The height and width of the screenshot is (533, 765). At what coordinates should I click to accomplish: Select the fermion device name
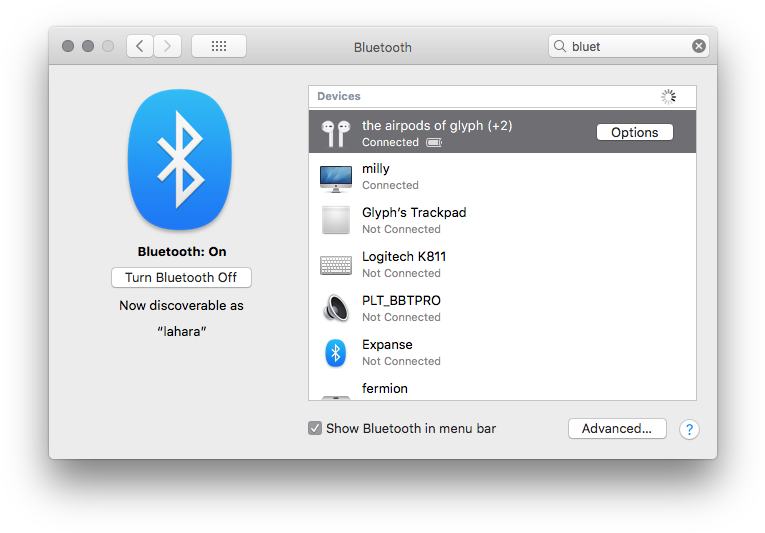[384, 389]
